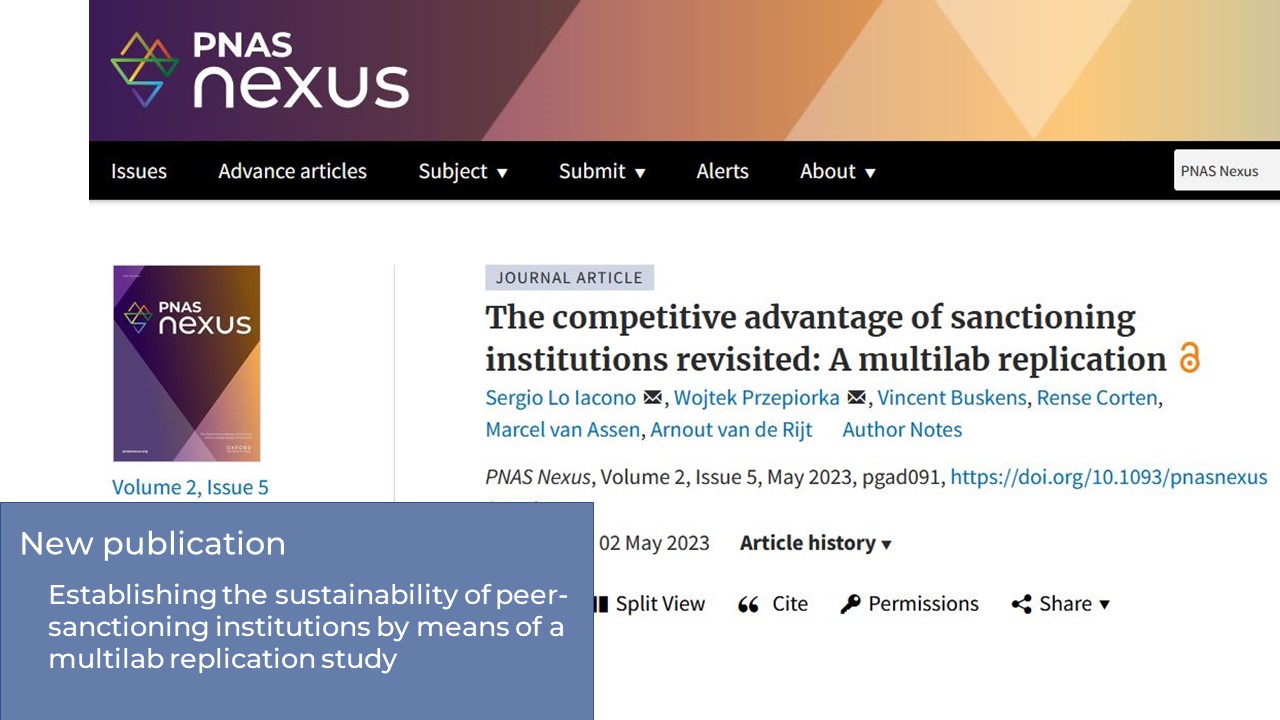This screenshot has width=1280, height=720.
Task: Click envelope icon after Wojtek Przepiorka
Action: (x=857, y=397)
